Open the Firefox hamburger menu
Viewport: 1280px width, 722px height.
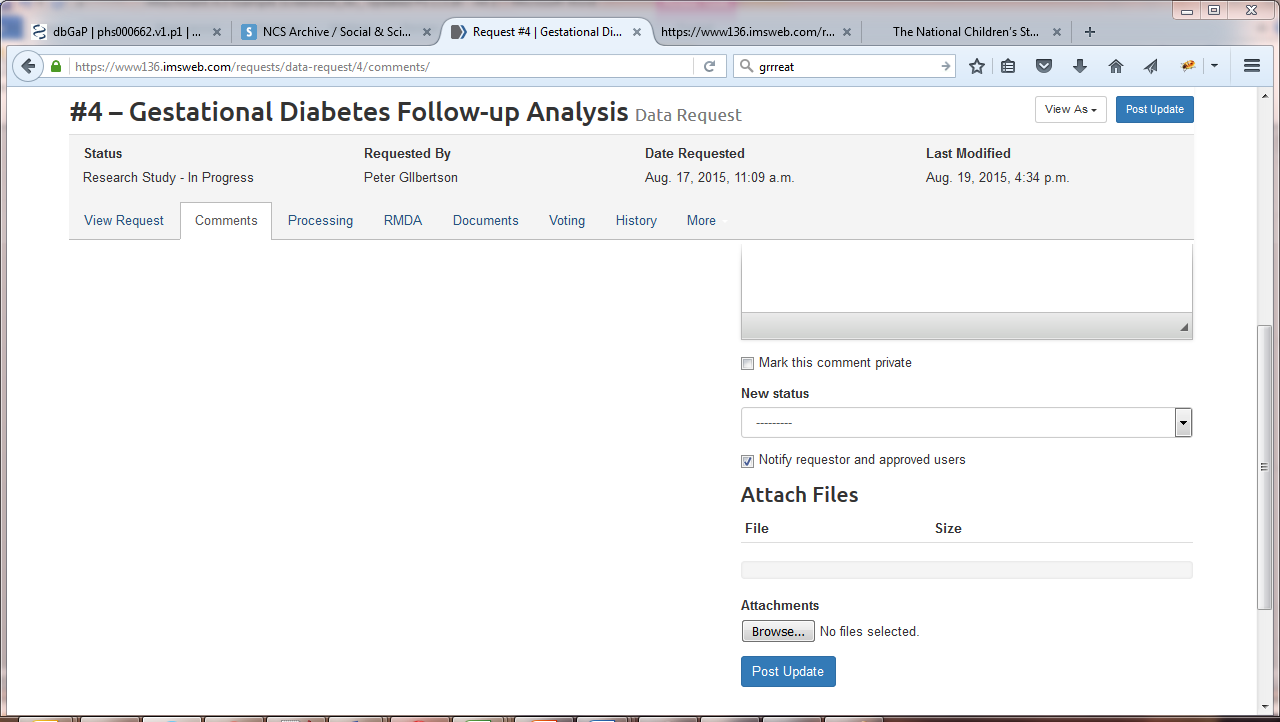click(x=1251, y=66)
